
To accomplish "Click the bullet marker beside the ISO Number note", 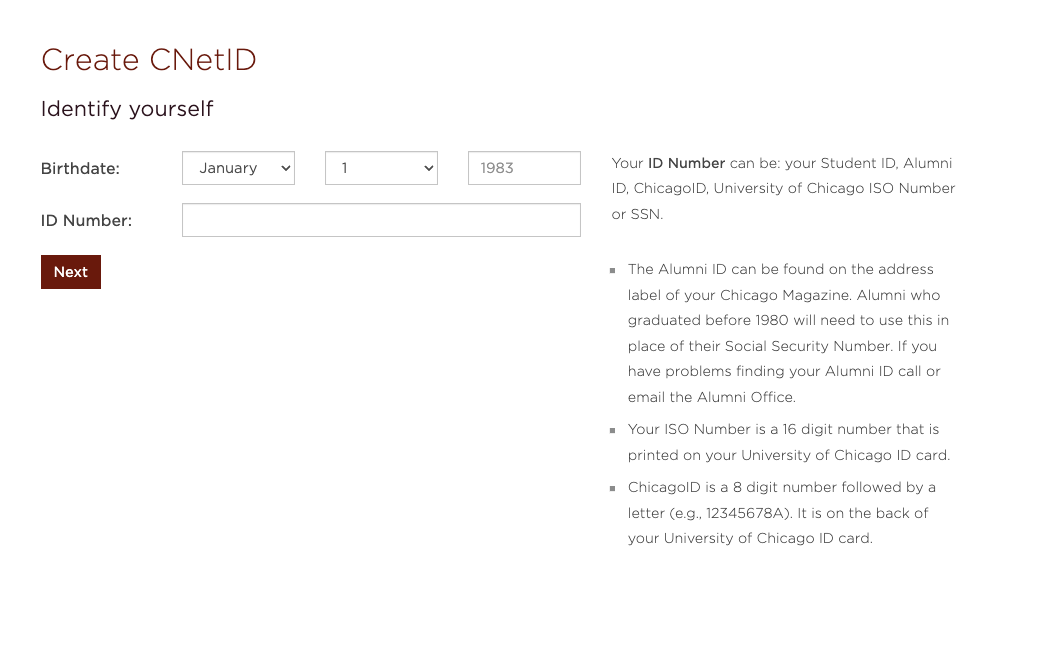I will pos(613,430).
